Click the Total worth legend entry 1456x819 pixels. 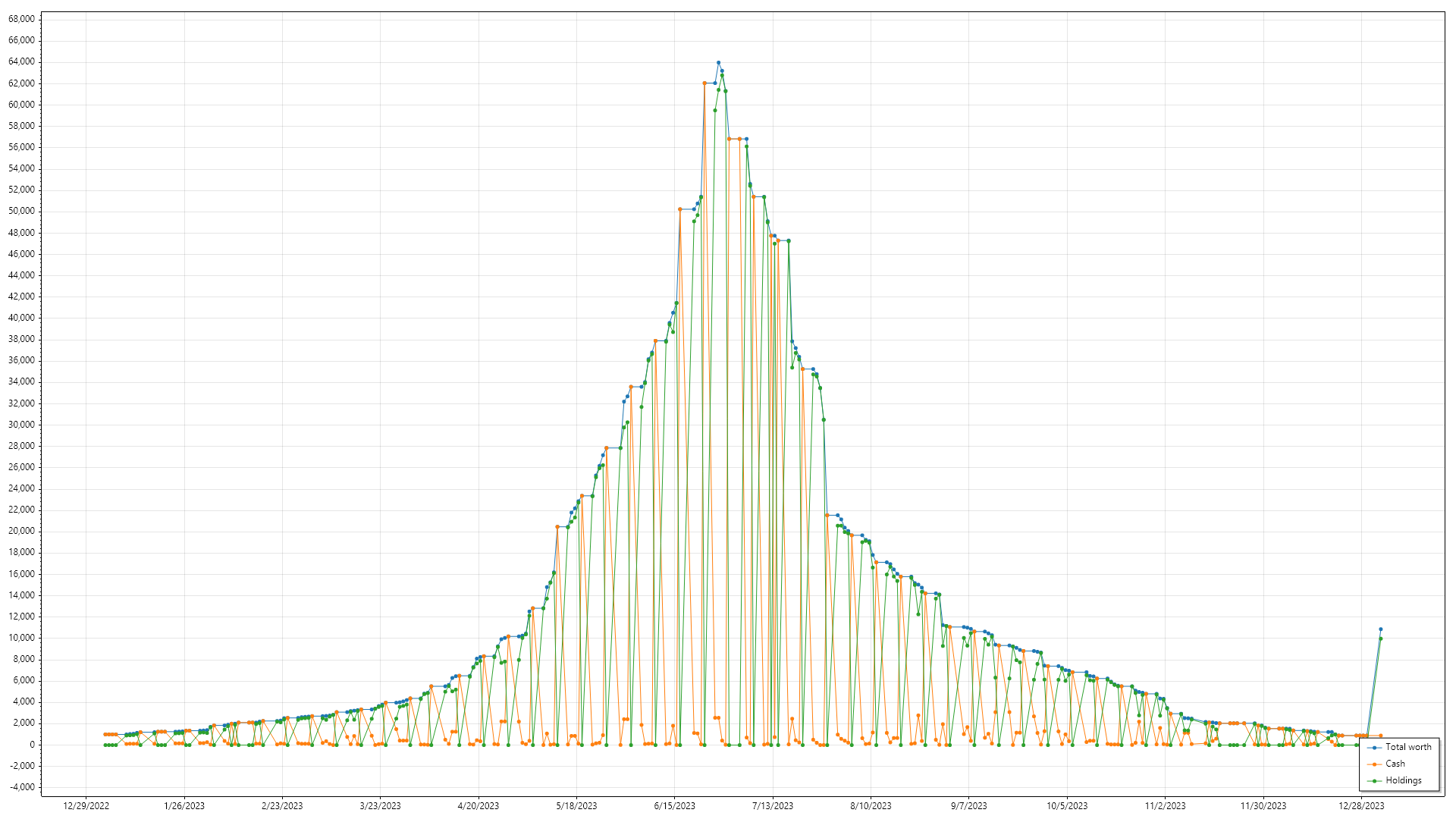click(1408, 747)
